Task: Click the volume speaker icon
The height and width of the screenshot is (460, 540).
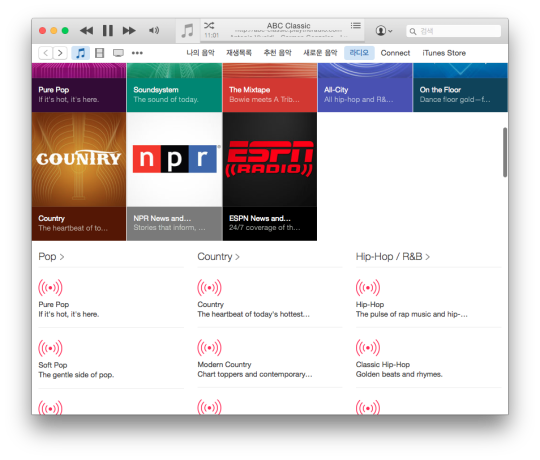Action: pos(154,30)
